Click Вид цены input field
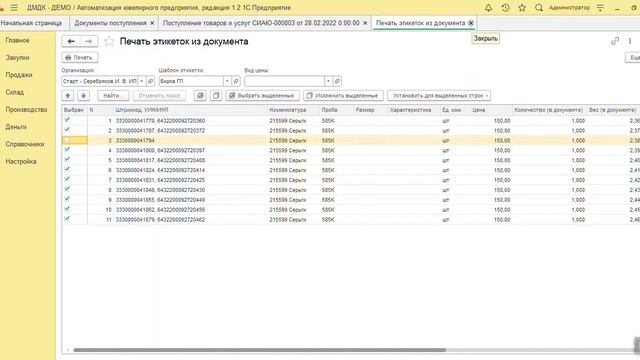The width and height of the screenshot is (640, 360). coord(284,81)
